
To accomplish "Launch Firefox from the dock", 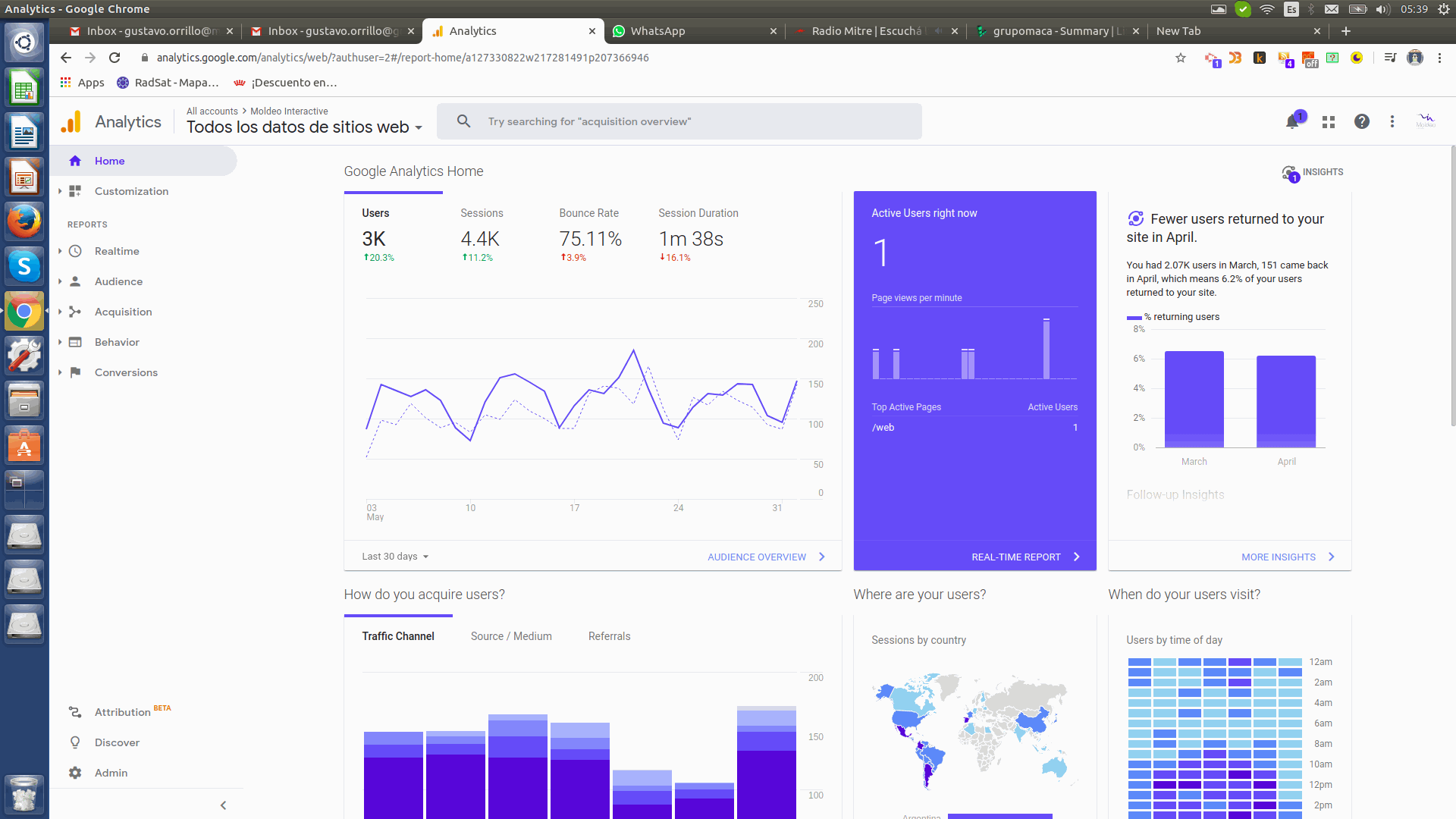I will 24,222.
